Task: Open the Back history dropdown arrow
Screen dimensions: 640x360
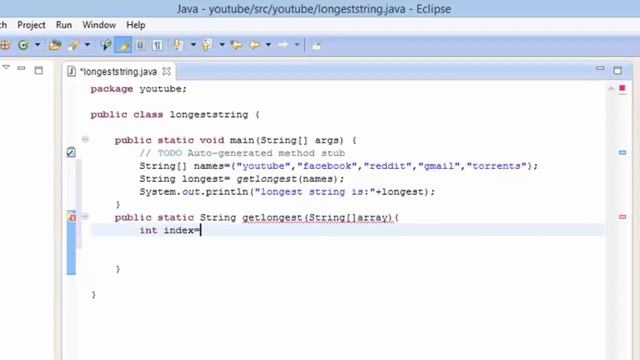Action: point(268,44)
